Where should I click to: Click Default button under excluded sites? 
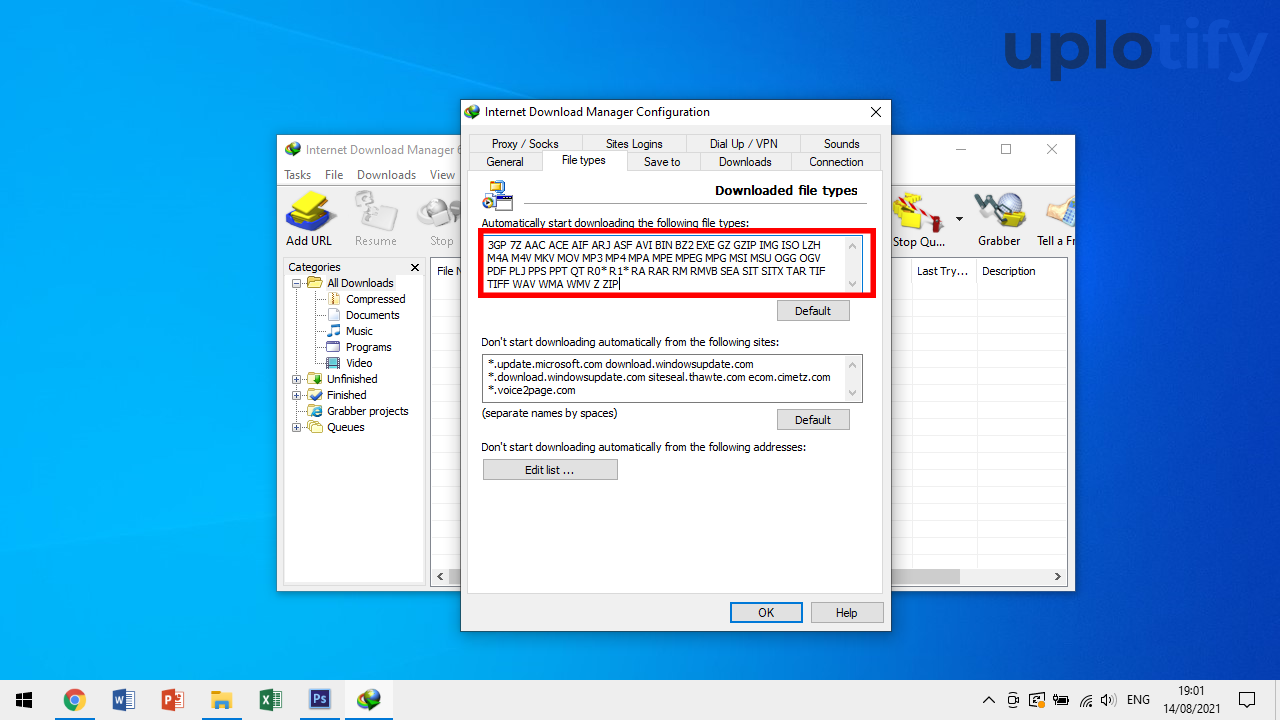tap(813, 420)
